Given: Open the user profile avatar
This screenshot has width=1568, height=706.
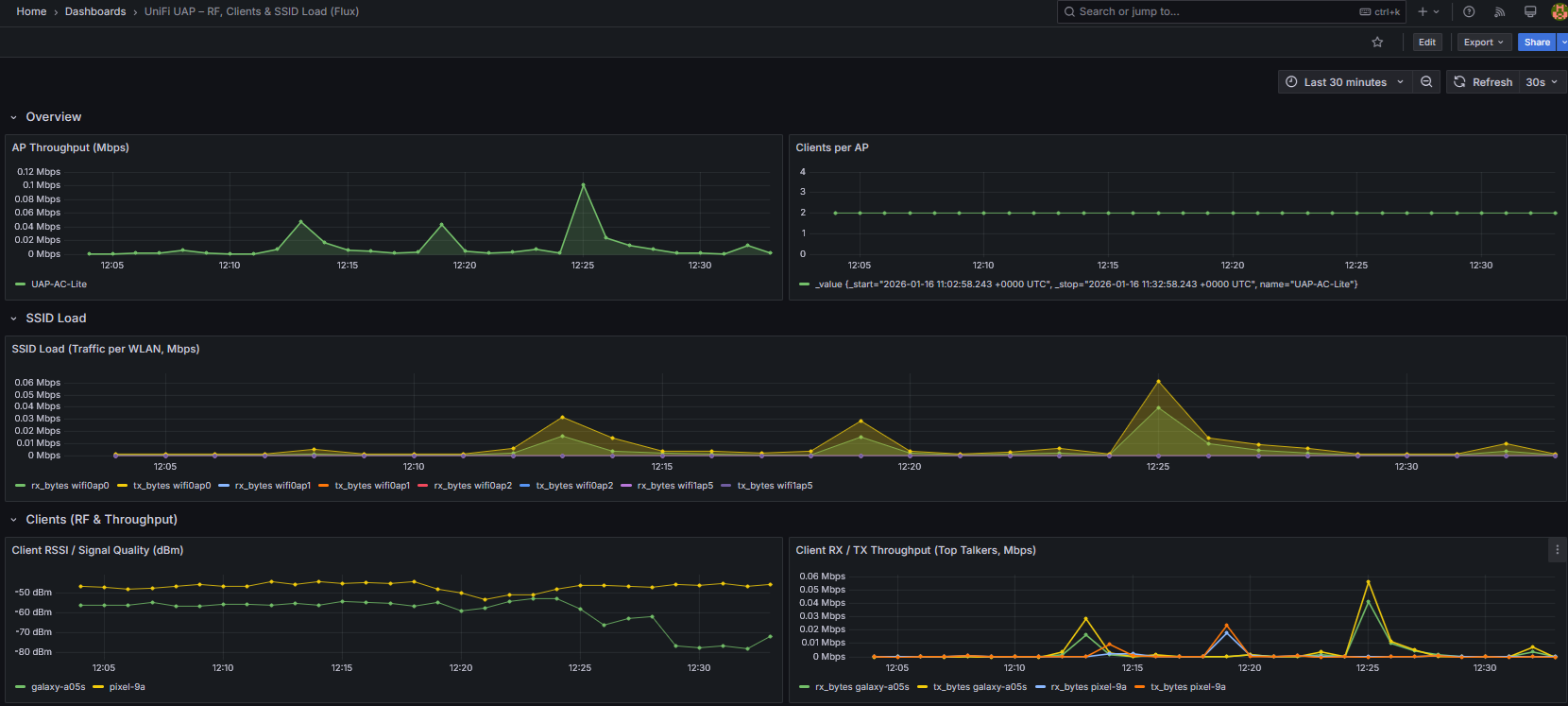Looking at the screenshot, I should [x=1559, y=12].
